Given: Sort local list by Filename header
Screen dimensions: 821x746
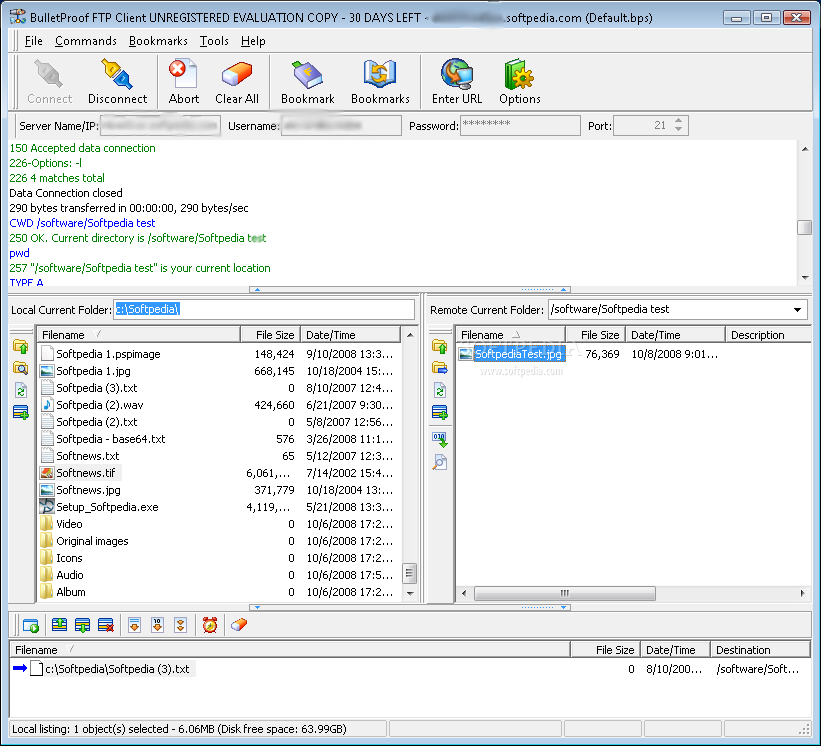Looking at the screenshot, I should [138, 335].
